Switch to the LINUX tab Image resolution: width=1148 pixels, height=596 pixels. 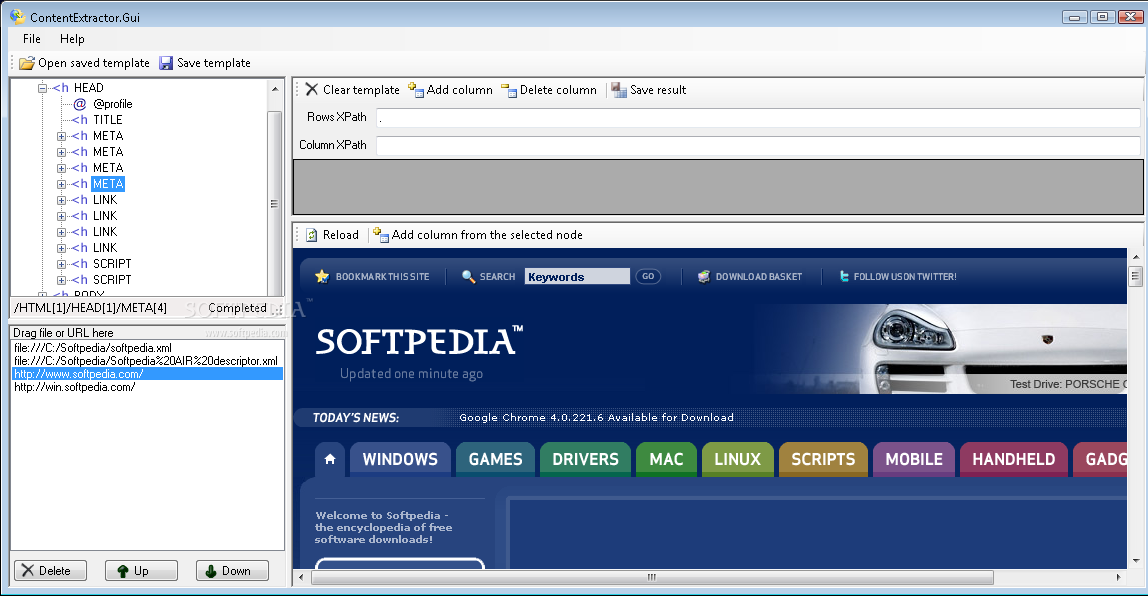737,459
